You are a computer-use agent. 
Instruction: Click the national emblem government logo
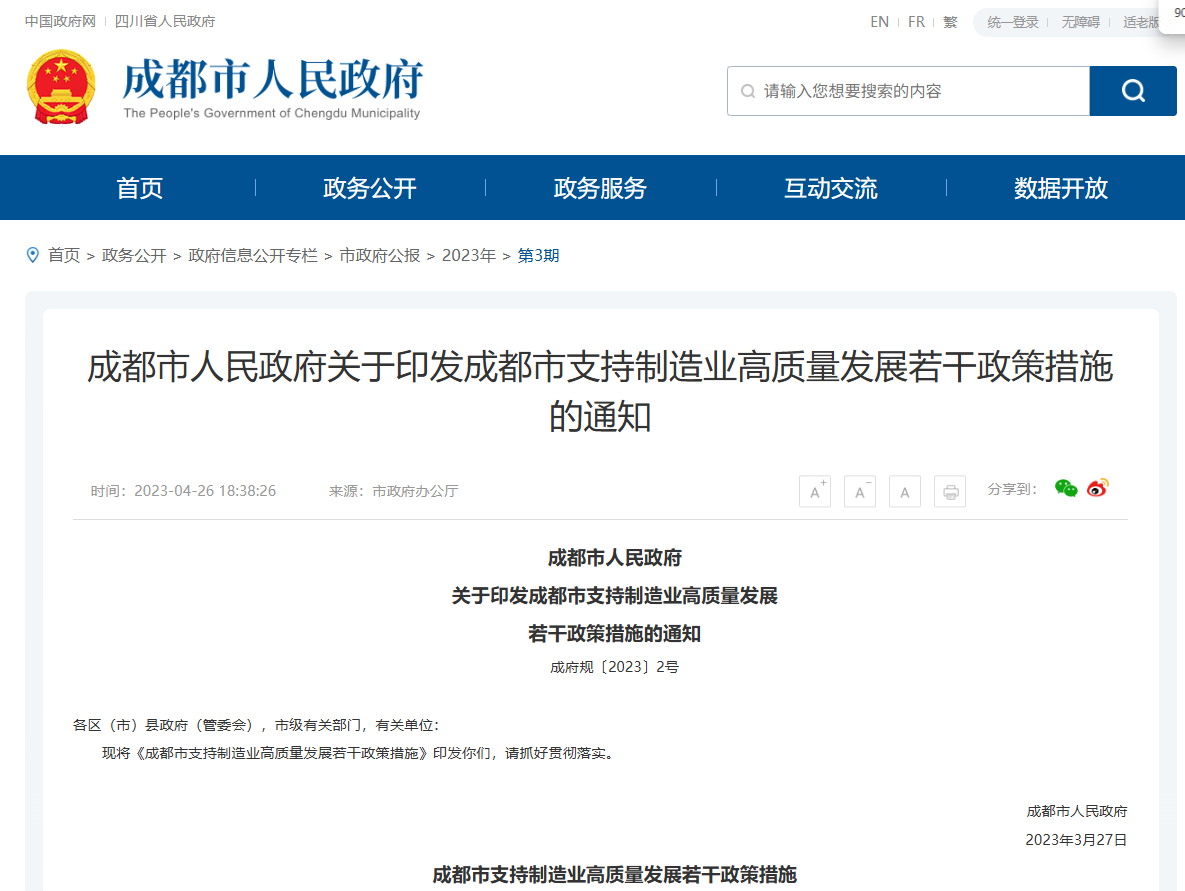[x=61, y=88]
